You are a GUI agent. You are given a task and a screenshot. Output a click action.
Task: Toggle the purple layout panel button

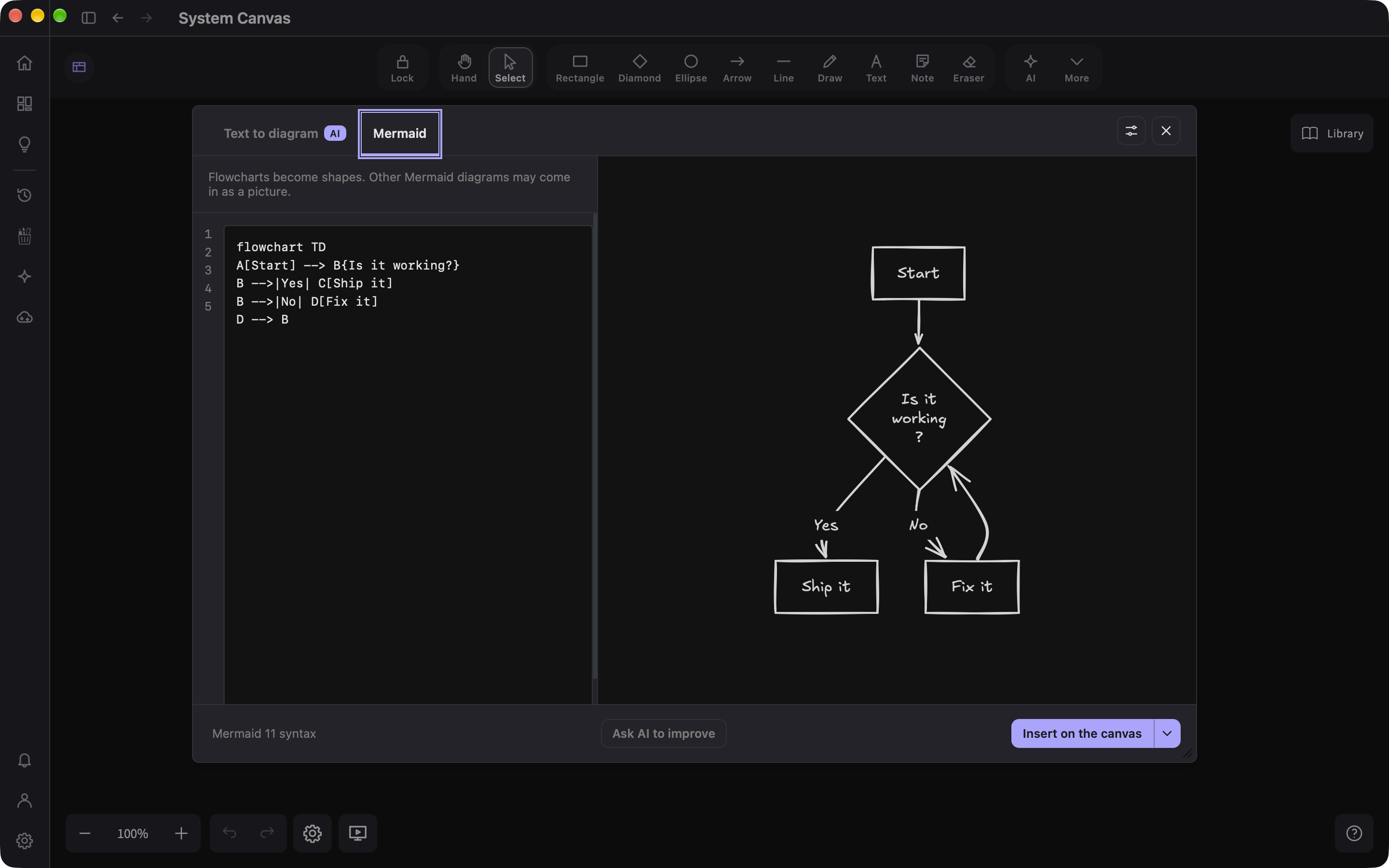coord(79,67)
